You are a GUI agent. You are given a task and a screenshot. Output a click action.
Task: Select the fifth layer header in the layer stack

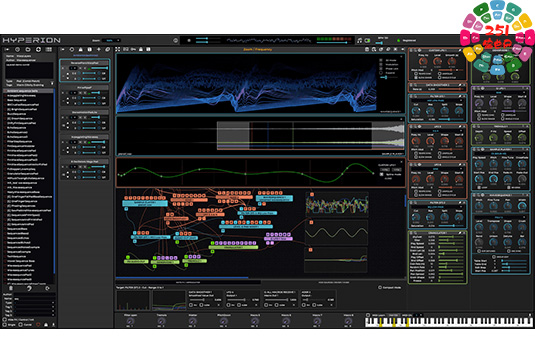coord(85,162)
